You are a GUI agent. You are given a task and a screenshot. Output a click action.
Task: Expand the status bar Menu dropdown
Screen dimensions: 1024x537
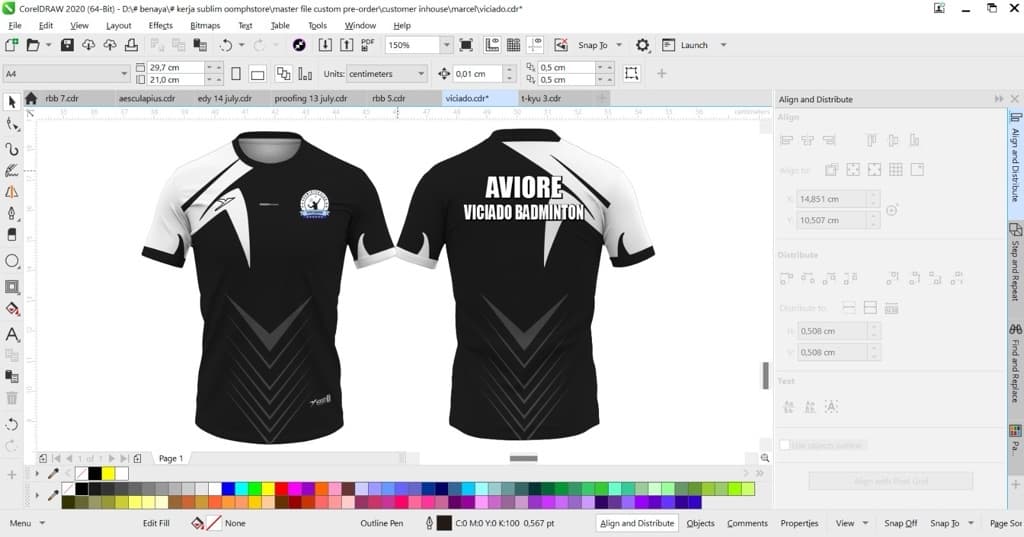coord(42,523)
